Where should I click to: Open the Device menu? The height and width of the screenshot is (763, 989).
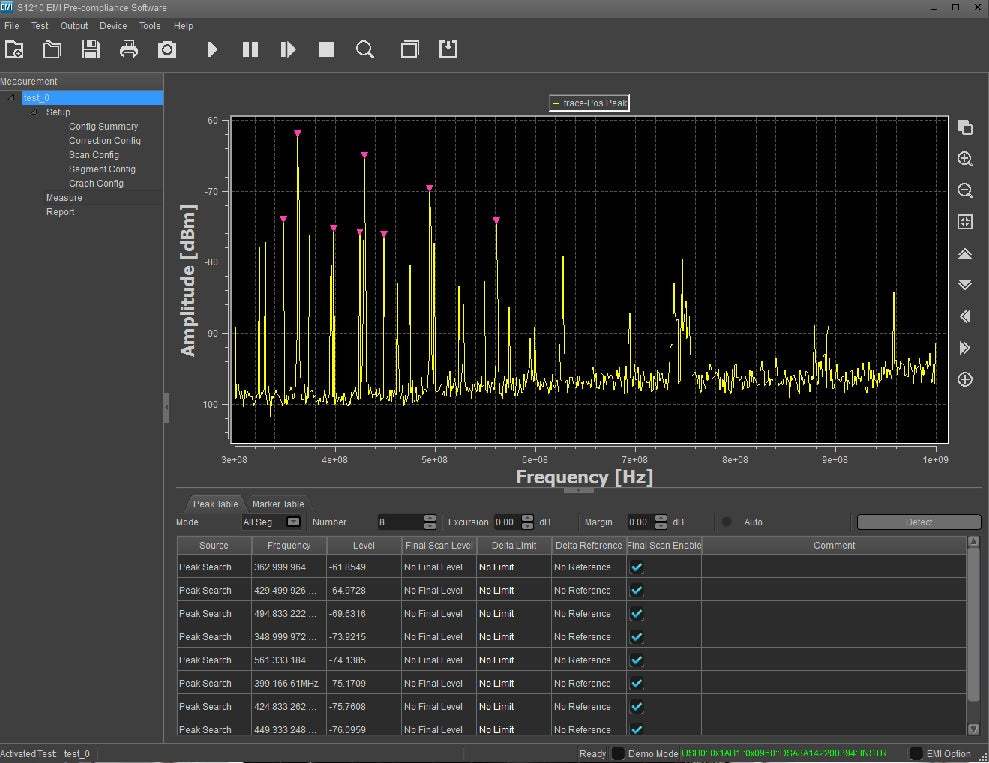pos(113,25)
